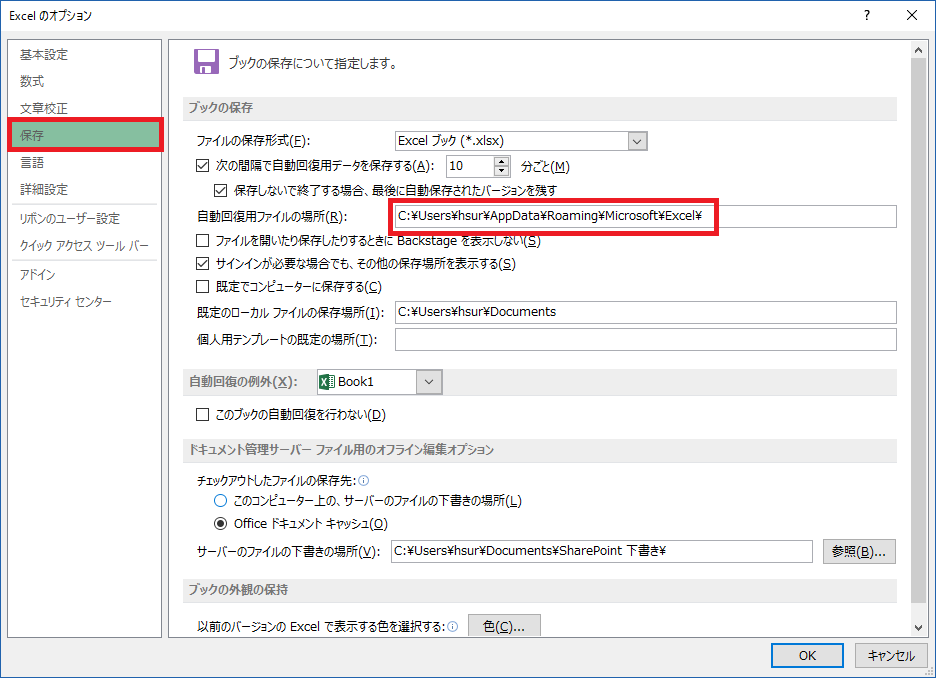Enable 'Backstage を表示しない' checkbox
This screenshot has height=678, width=936.
pyautogui.click(x=204, y=241)
